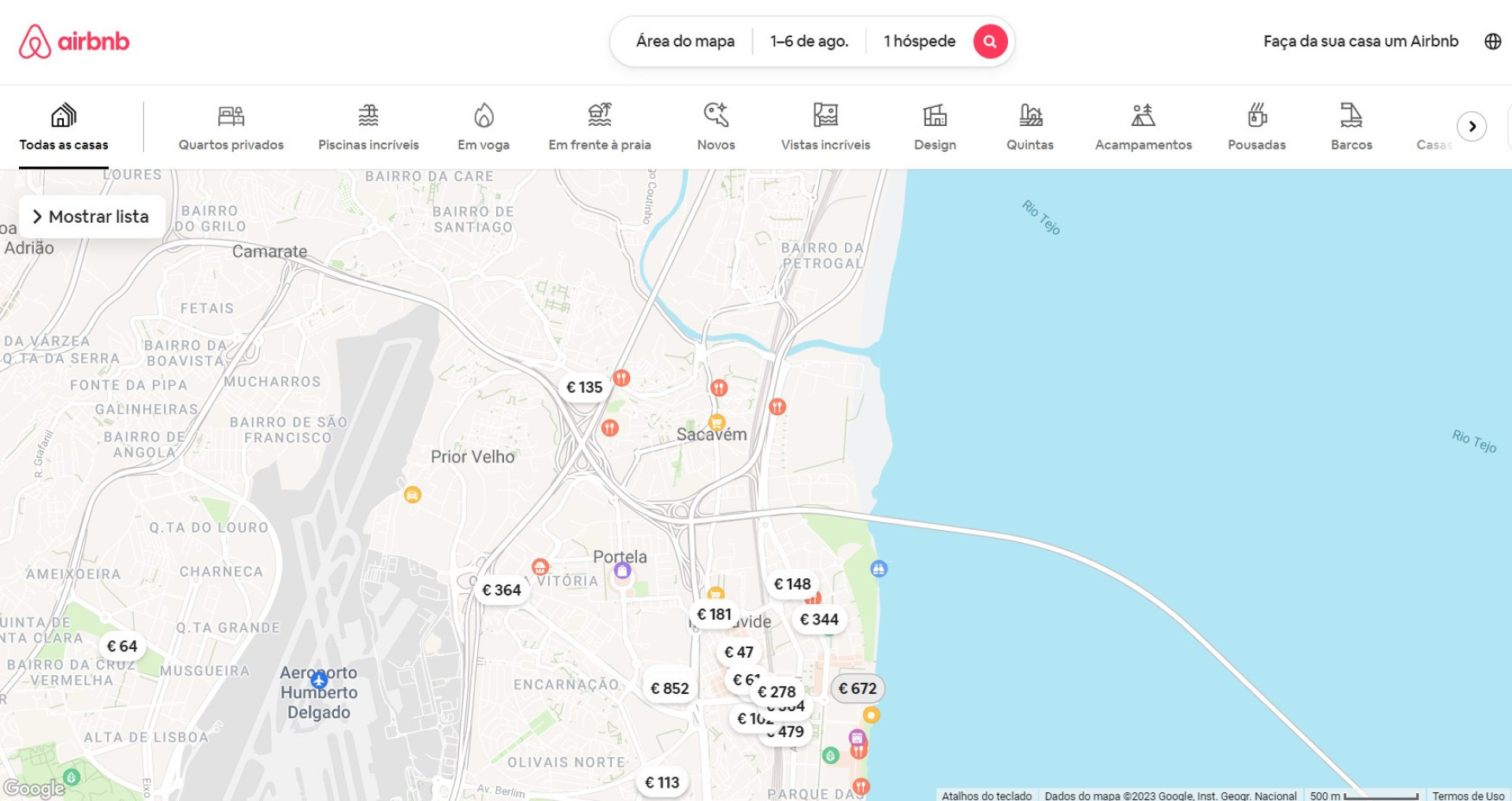The height and width of the screenshot is (801, 1512).
Task: Choose the Em voga flame category
Action: click(484, 117)
